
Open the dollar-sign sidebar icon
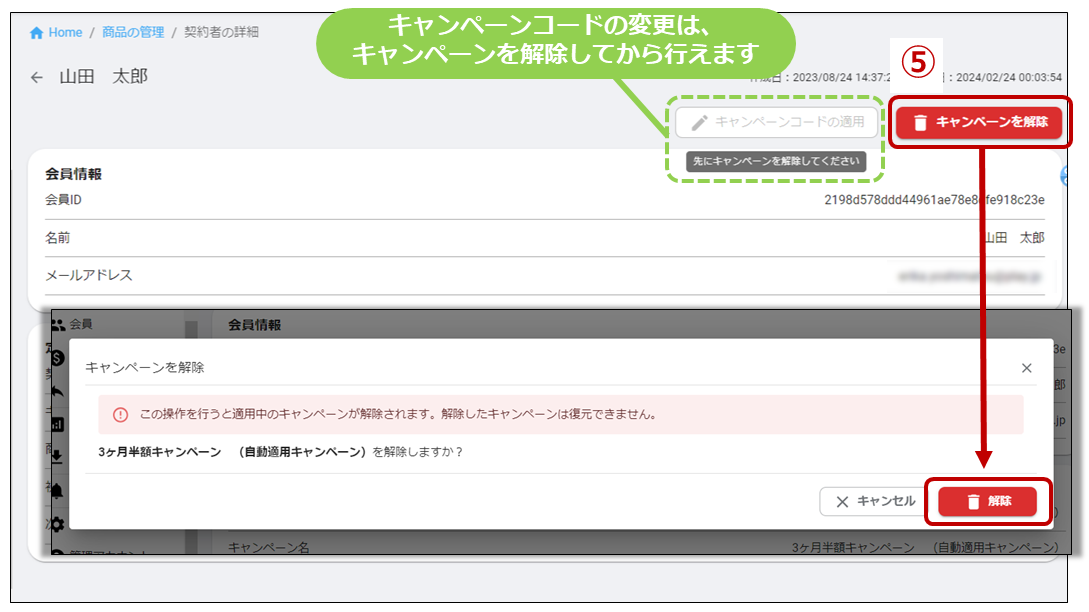57,357
